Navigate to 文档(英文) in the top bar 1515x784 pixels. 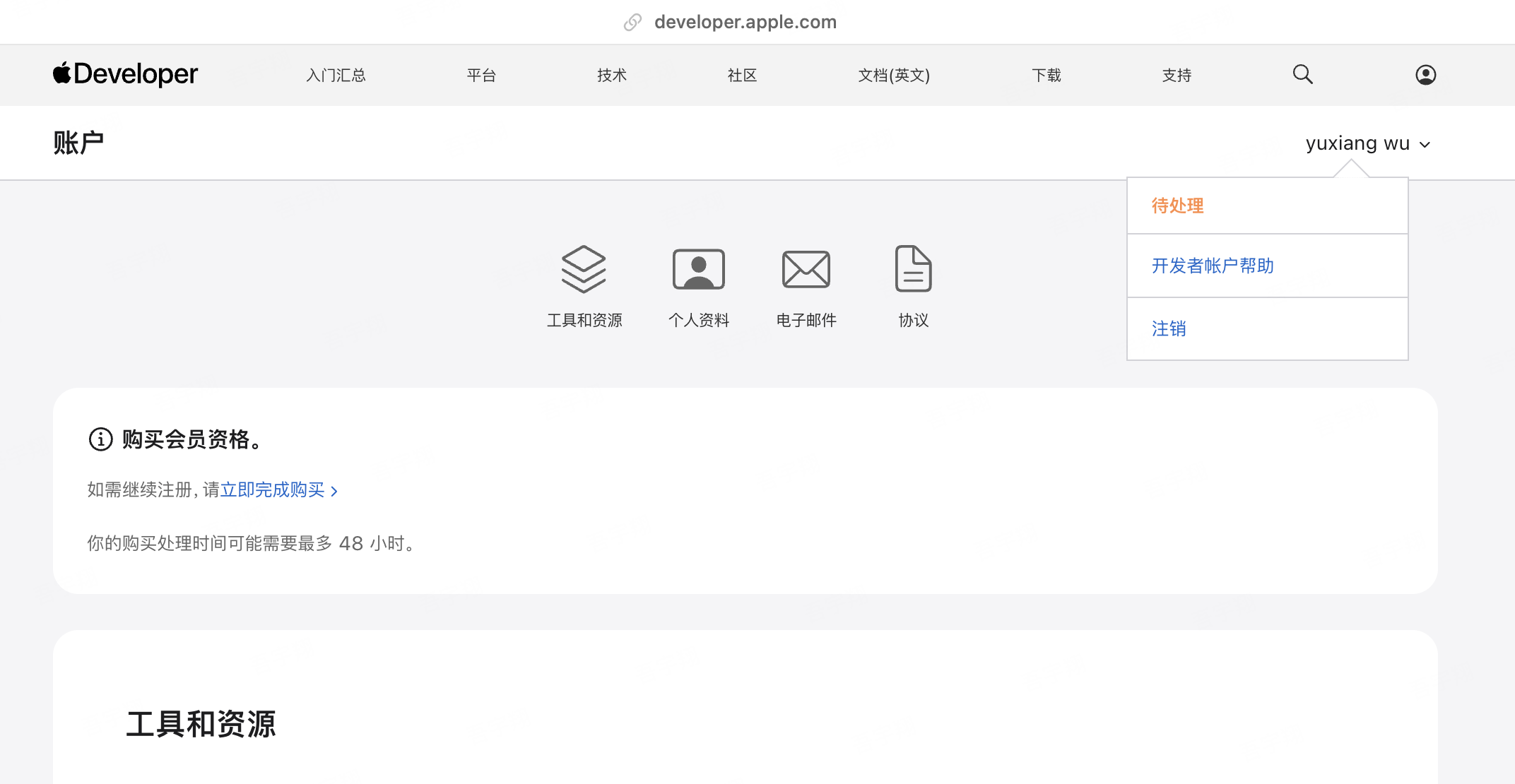coord(892,75)
